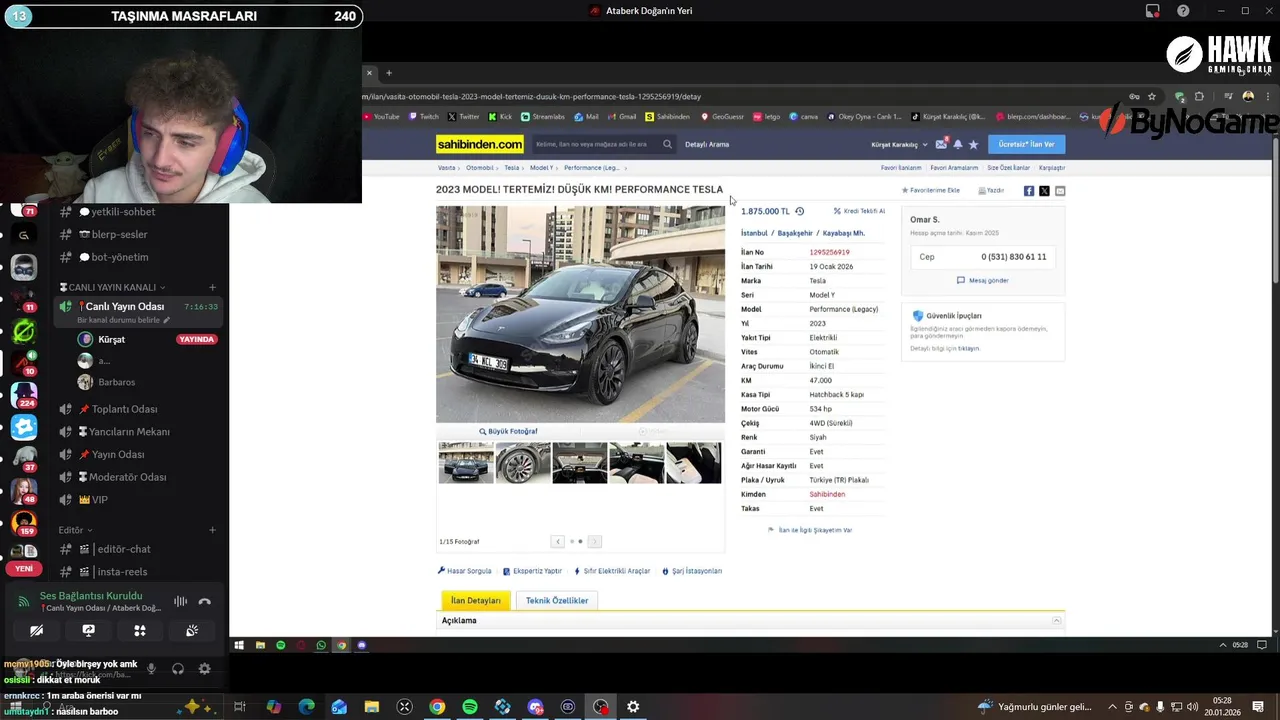Open Spotify from the Windows taskbar
1280x720 pixels.
(x=470, y=707)
